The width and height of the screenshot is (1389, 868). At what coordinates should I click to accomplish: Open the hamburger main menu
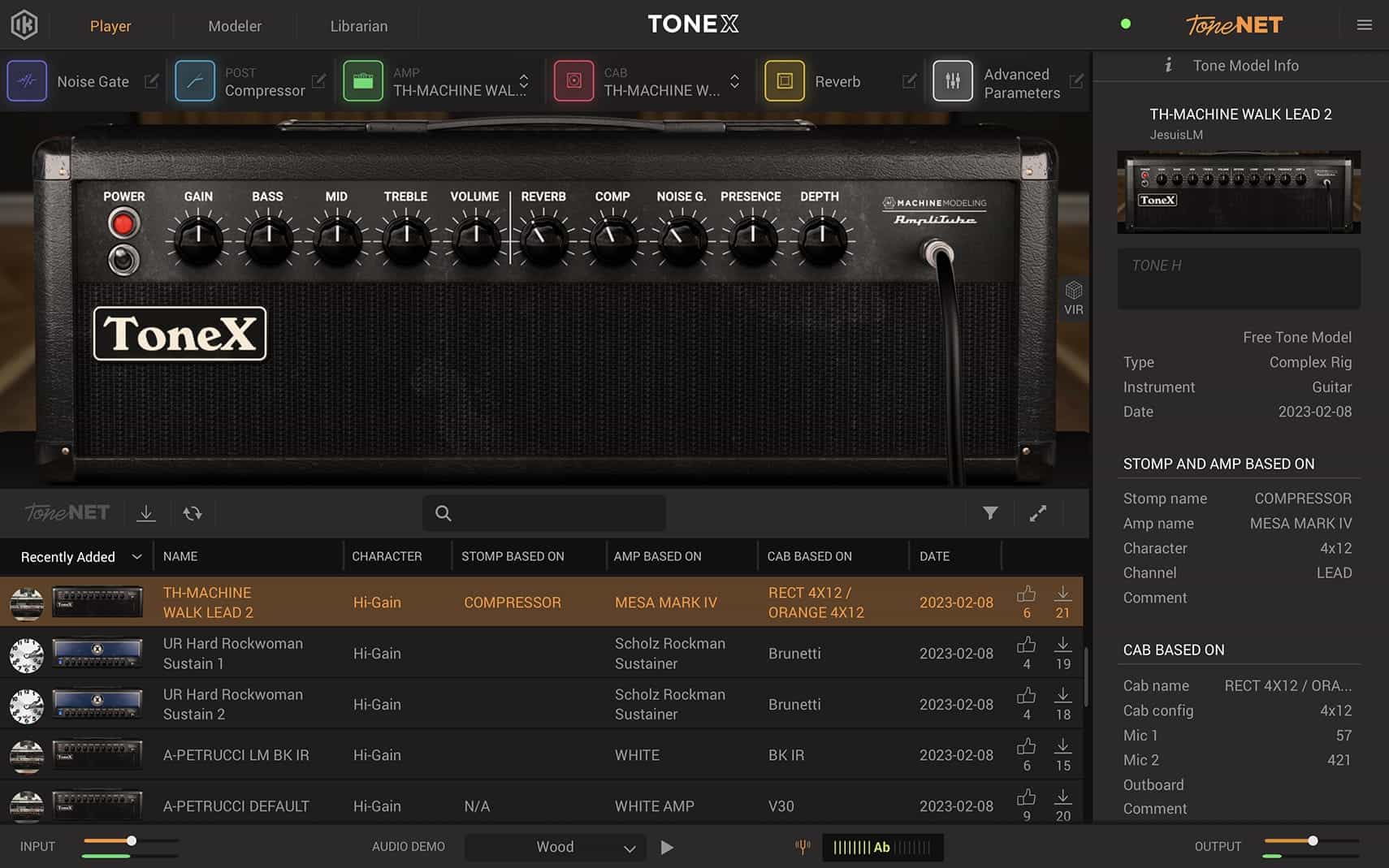click(1365, 25)
